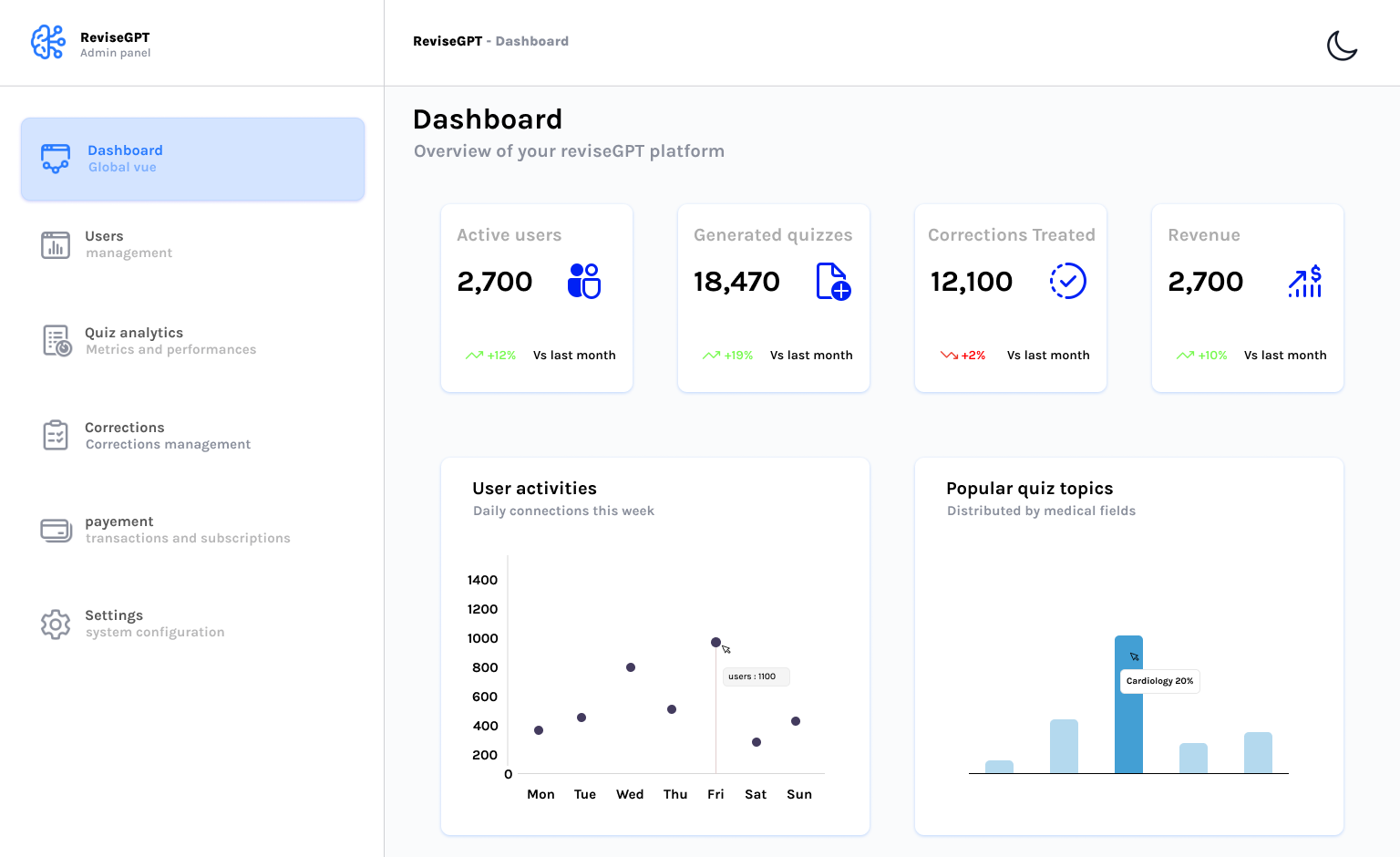The height and width of the screenshot is (857, 1400).
Task: Click the payement card icon
Action: pyautogui.click(x=57, y=530)
